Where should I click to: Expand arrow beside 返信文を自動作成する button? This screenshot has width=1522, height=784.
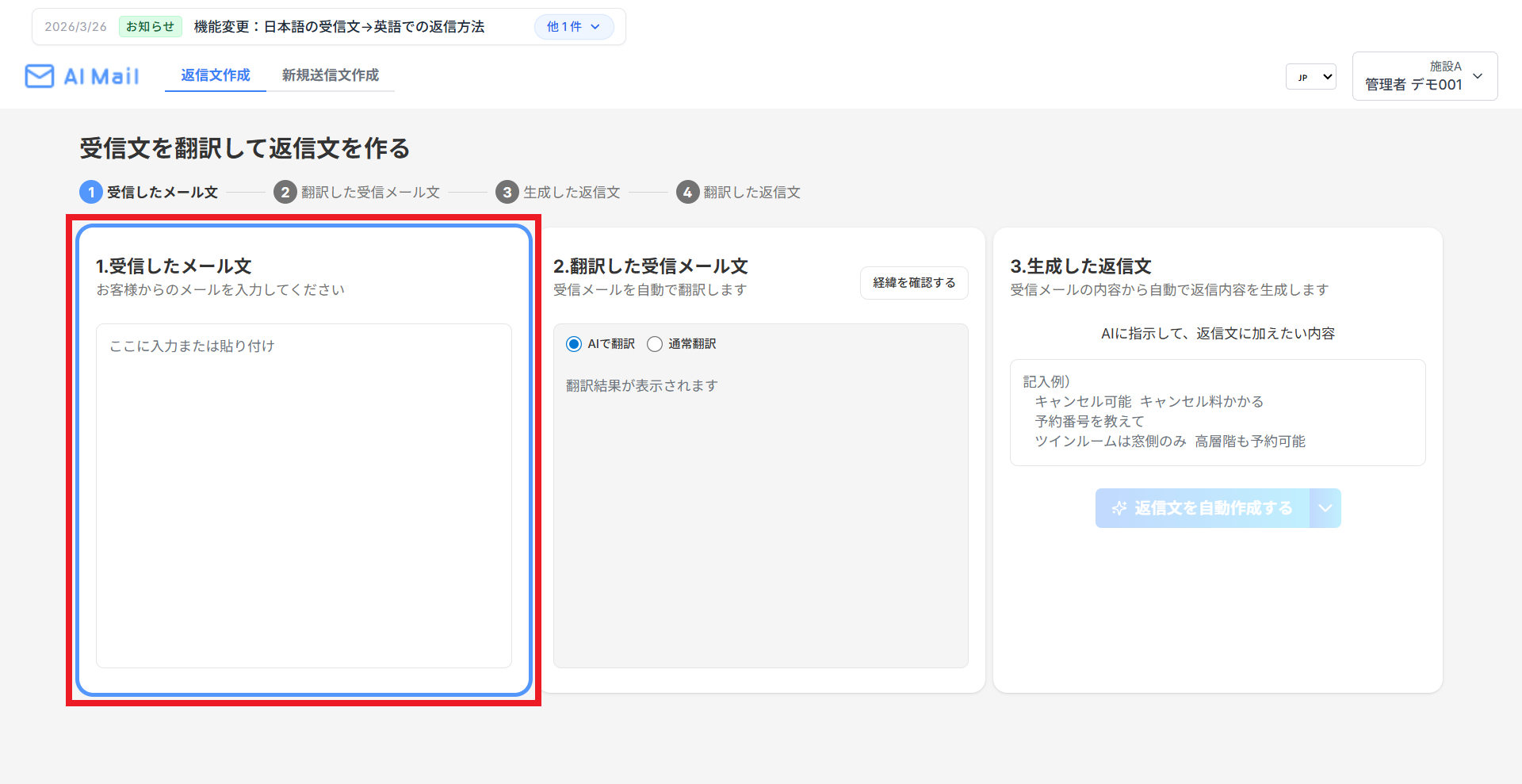(1325, 508)
